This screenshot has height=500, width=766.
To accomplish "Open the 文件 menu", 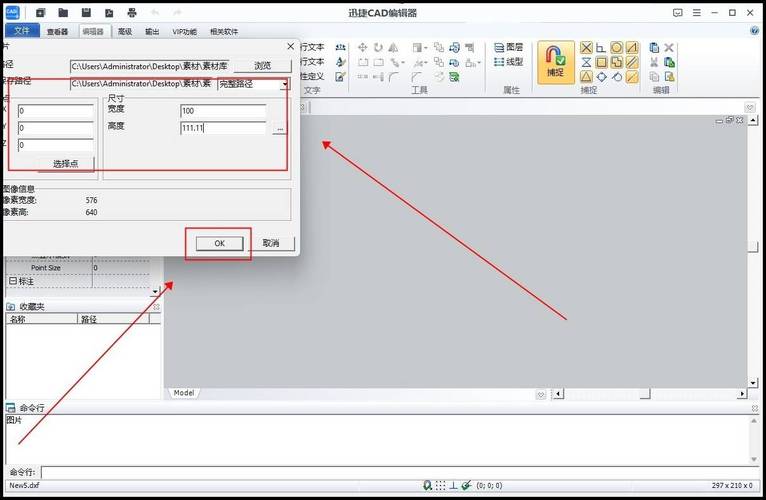I will (x=22, y=31).
